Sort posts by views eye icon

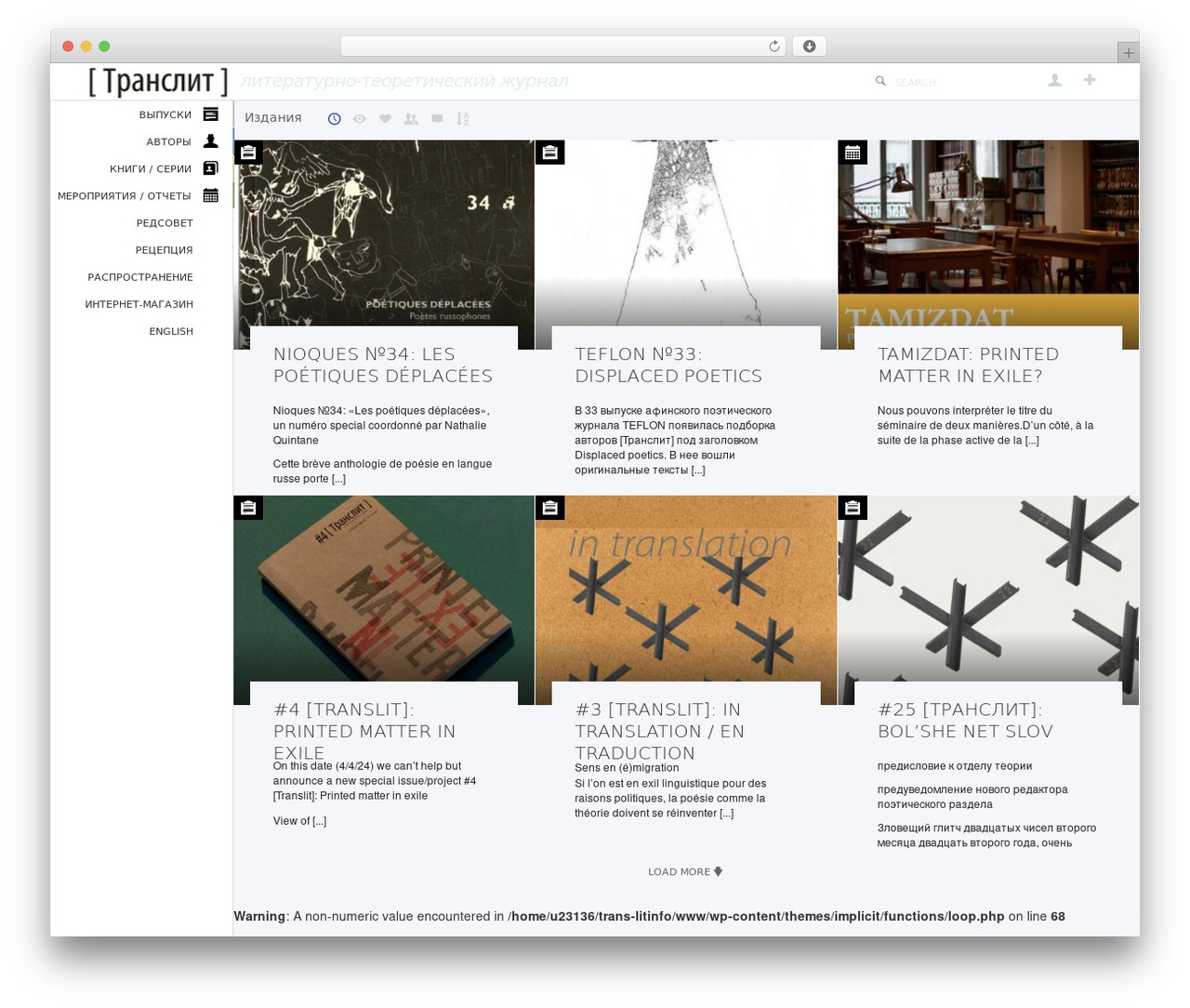pos(360,119)
